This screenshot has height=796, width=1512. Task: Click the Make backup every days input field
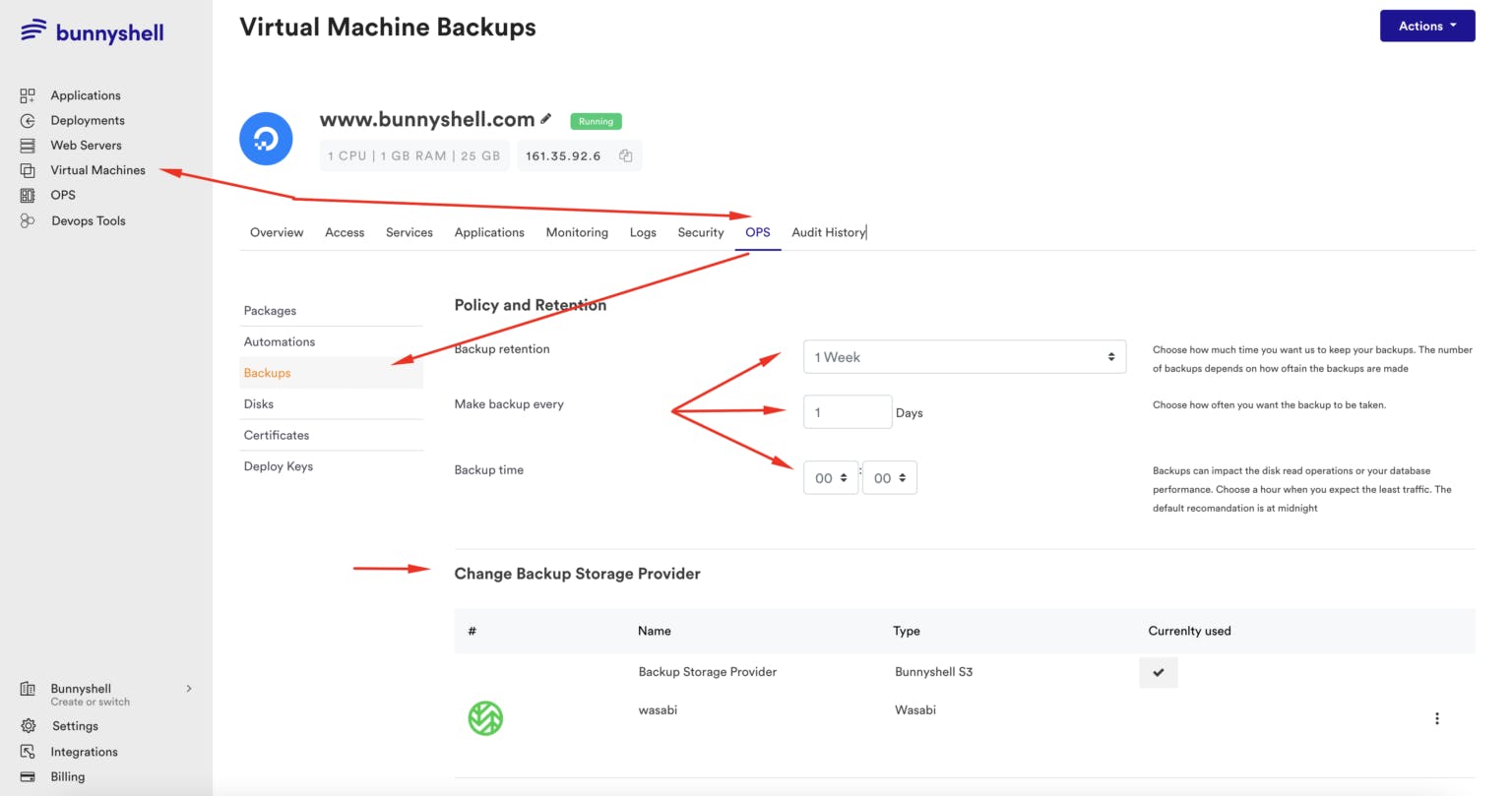(x=847, y=412)
